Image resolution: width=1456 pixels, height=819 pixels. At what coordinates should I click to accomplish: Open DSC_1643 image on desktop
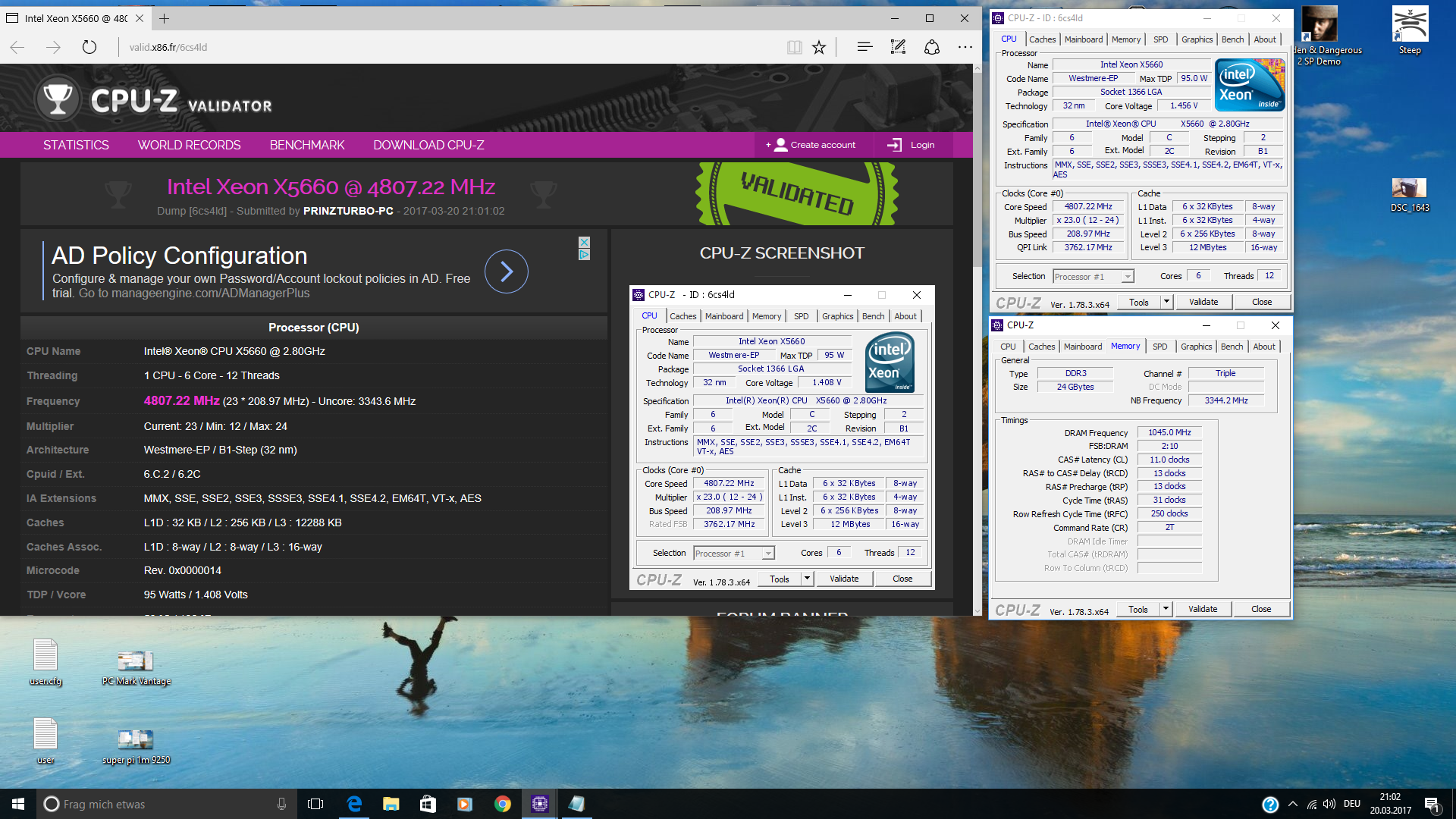(1410, 194)
